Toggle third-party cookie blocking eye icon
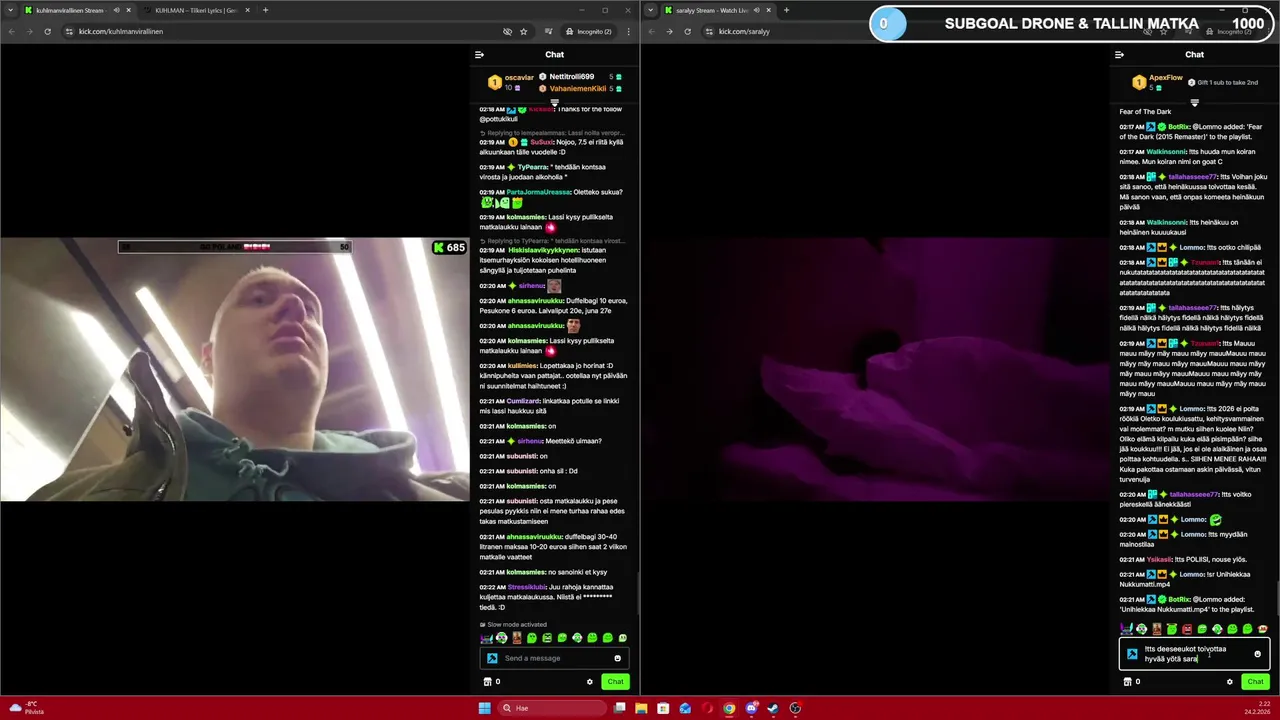Image resolution: width=1280 pixels, height=720 pixels. (507, 31)
